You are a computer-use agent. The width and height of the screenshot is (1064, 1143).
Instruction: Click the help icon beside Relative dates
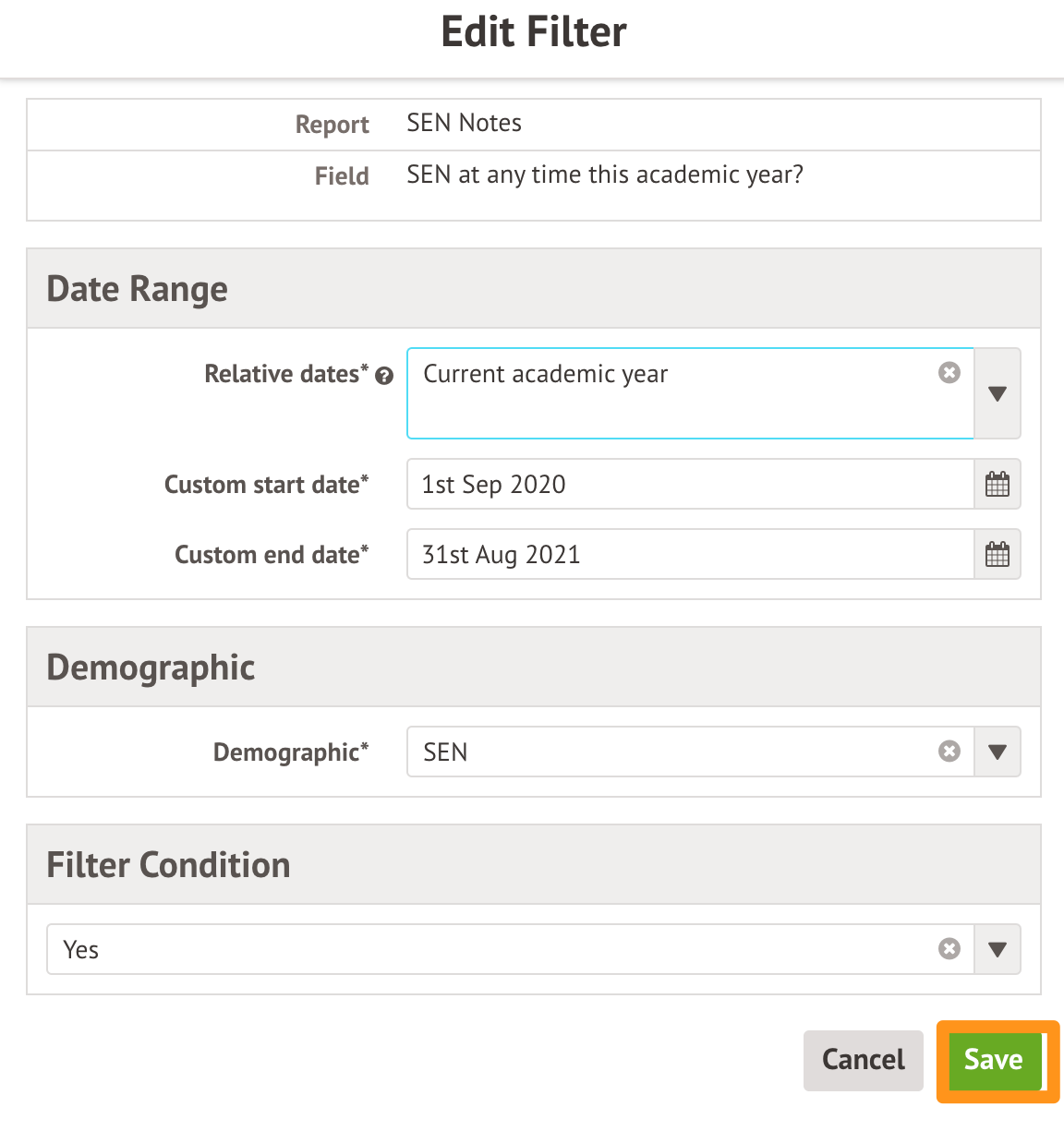tap(385, 376)
